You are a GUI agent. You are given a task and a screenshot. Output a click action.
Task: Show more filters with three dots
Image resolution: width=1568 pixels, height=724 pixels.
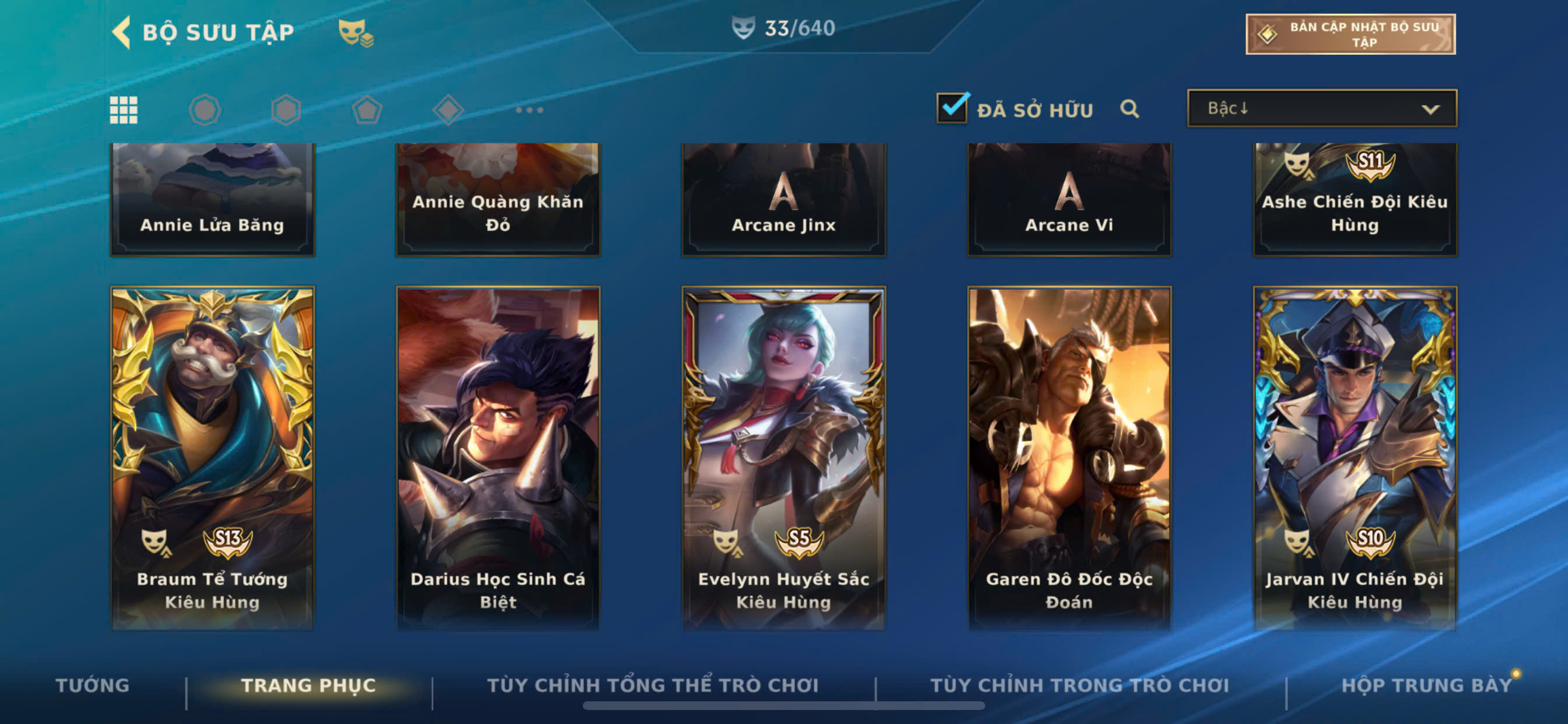529,110
